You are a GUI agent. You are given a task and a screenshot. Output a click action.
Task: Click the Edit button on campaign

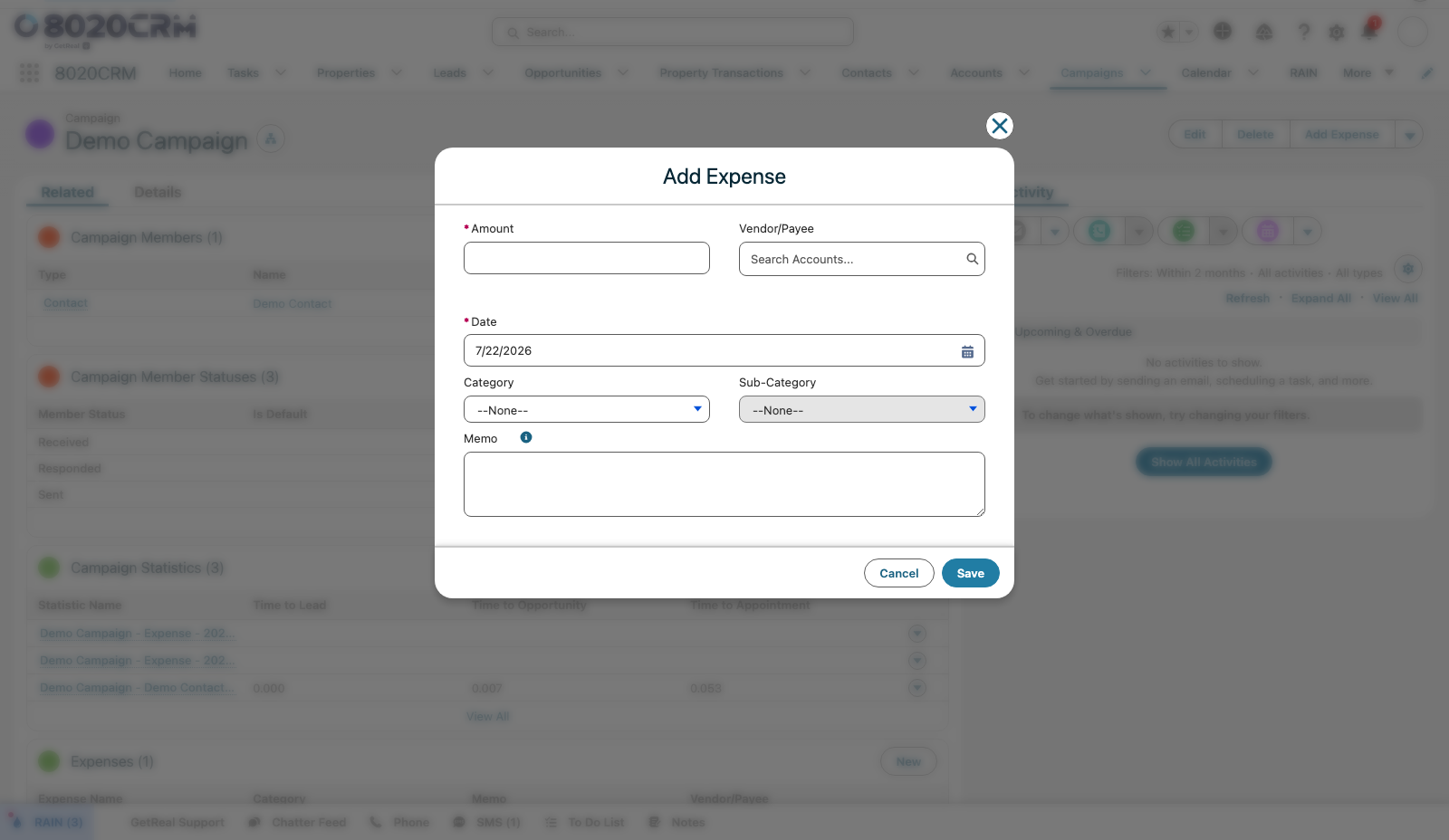point(1195,134)
